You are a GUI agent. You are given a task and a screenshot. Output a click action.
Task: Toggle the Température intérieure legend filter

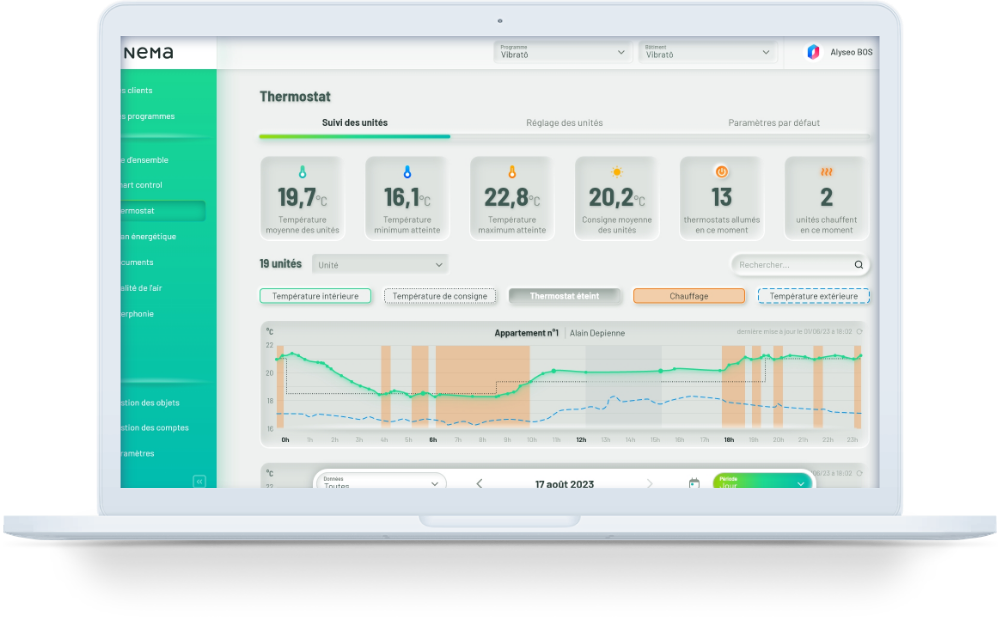click(x=315, y=296)
